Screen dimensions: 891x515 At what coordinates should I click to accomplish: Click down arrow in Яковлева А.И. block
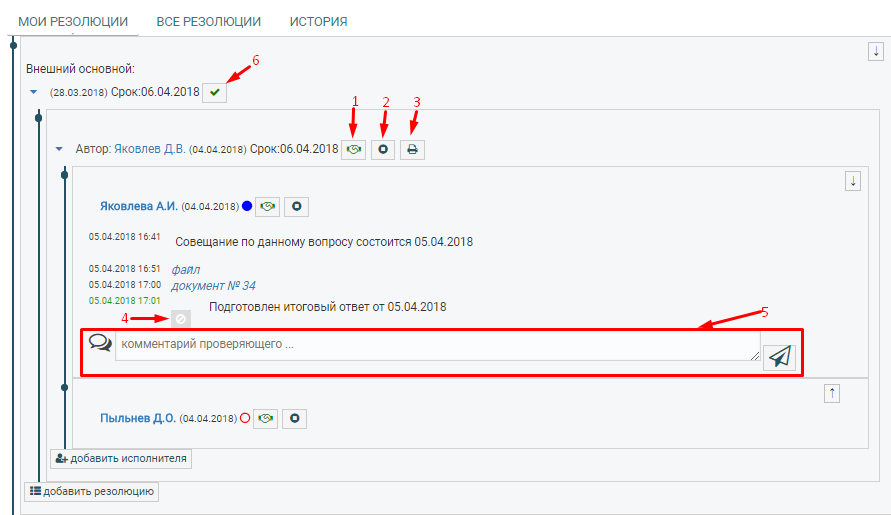tap(853, 181)
